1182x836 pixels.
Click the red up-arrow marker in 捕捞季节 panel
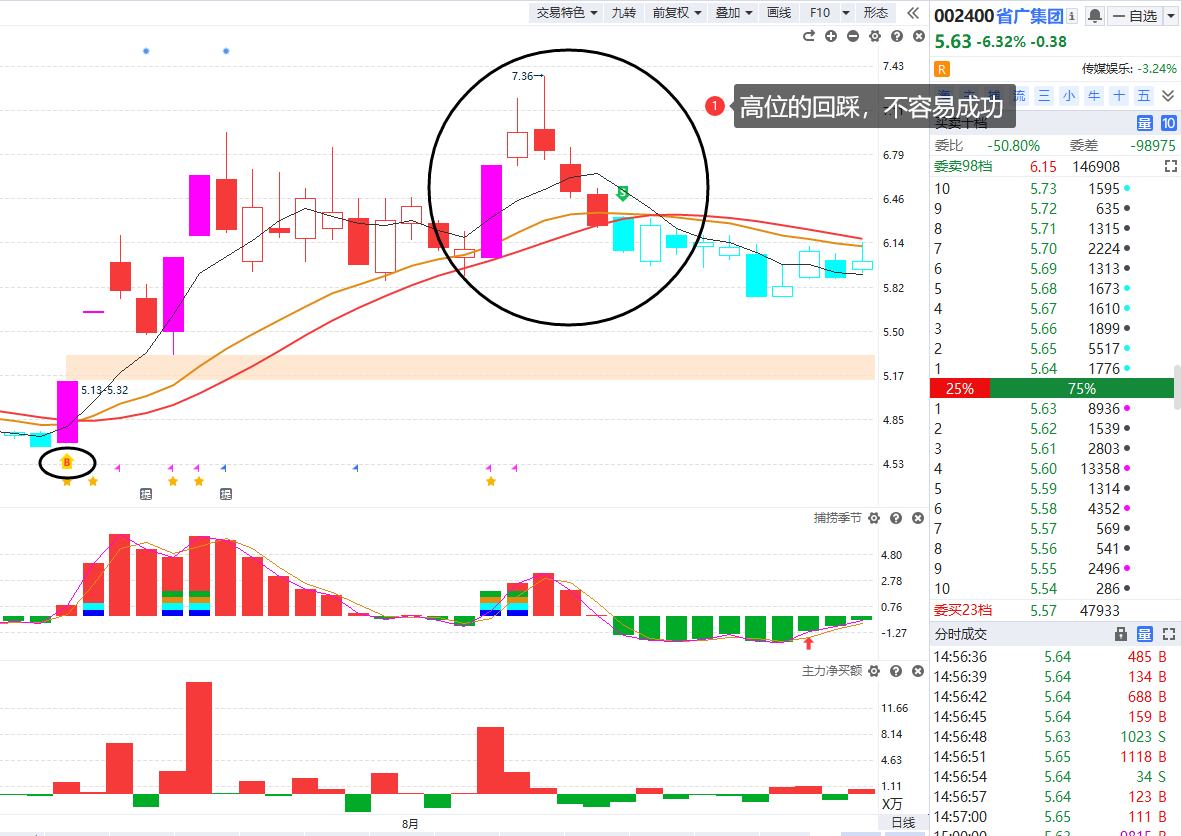point(808,643)
